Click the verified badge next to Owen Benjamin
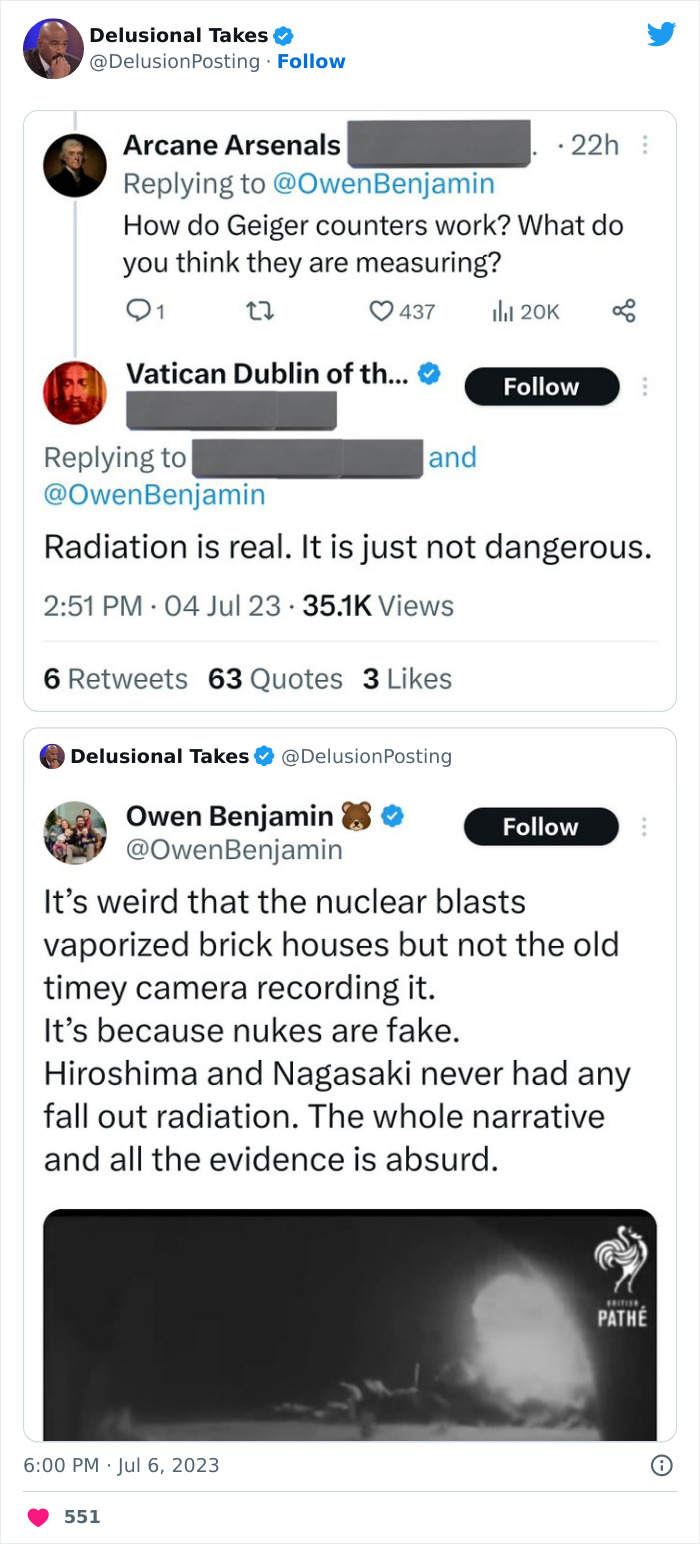The height and width of the screenshot is (1544, 700). 391,816
